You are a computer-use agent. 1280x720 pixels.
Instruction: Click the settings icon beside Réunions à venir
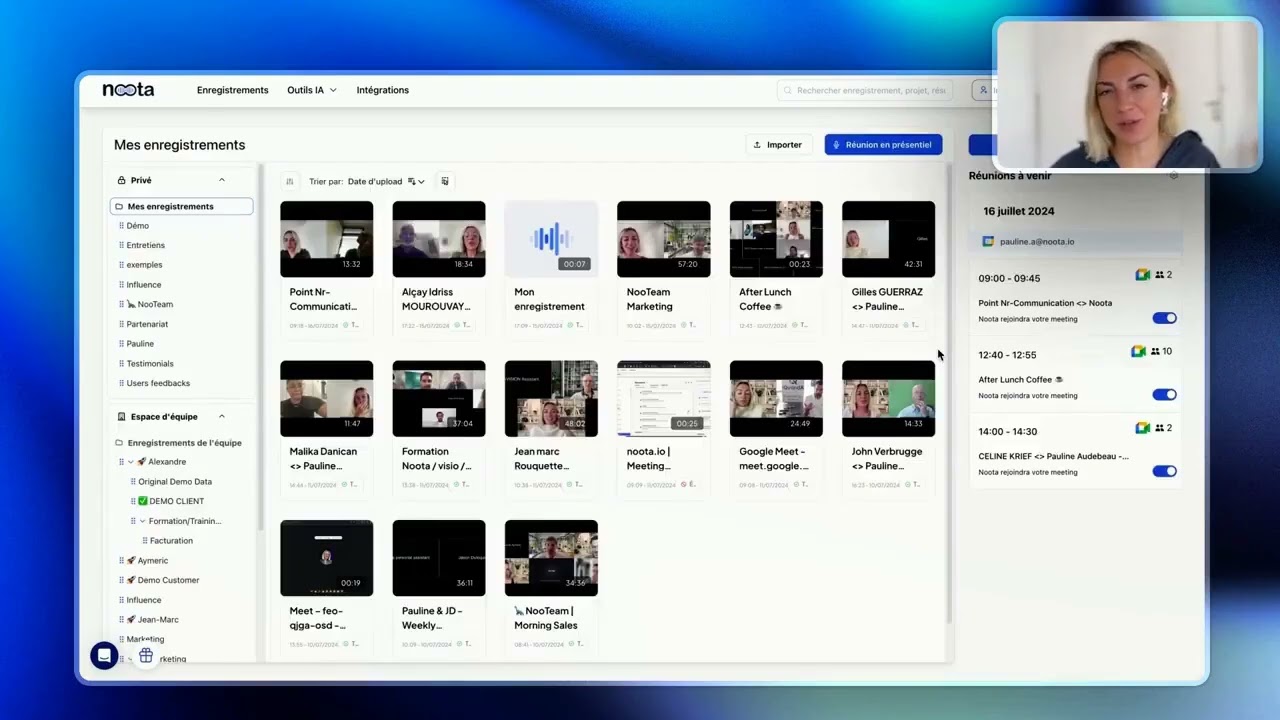[1174, 175]
